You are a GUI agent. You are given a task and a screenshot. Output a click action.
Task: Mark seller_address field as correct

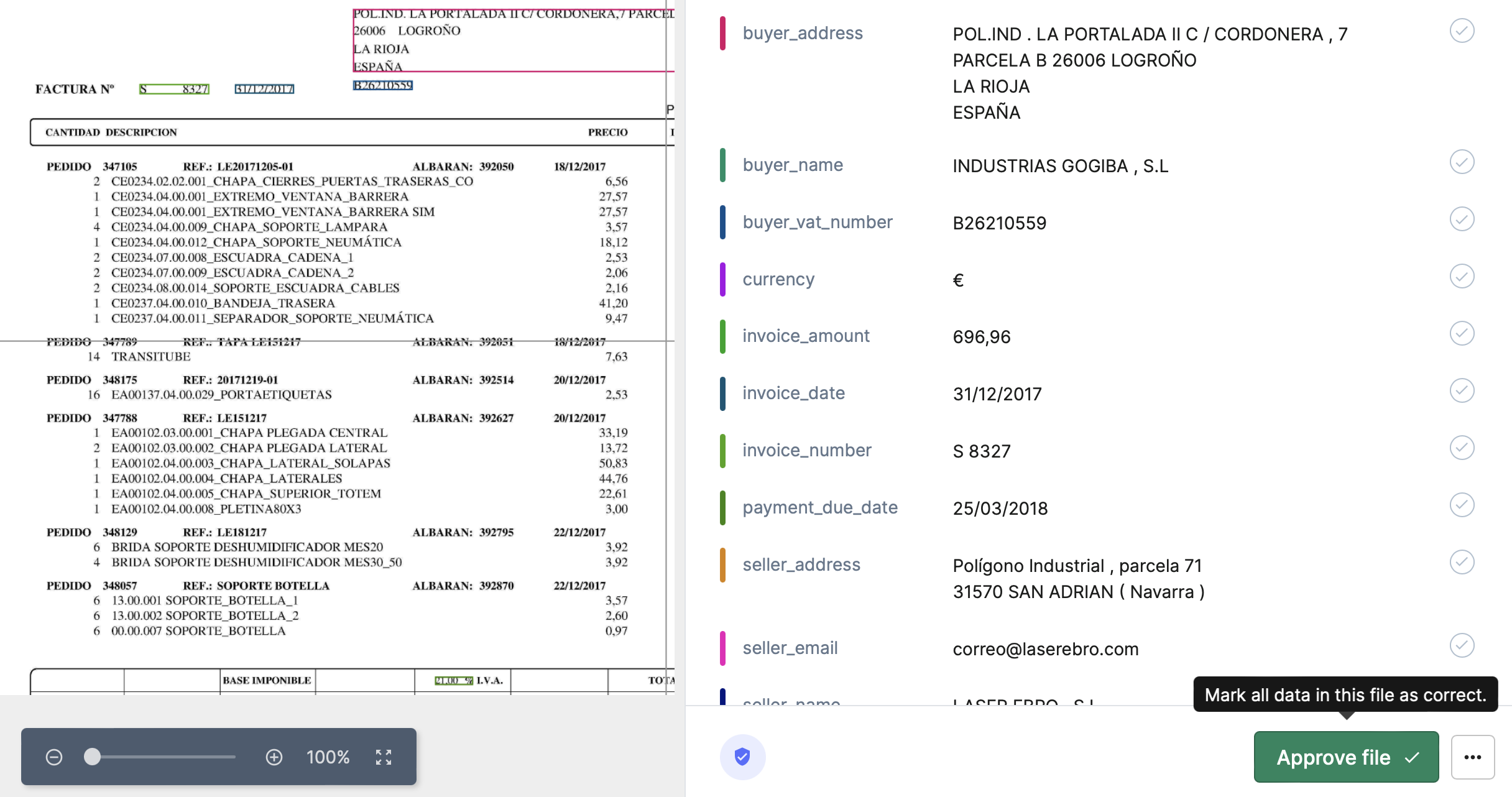click(1462, 563)
